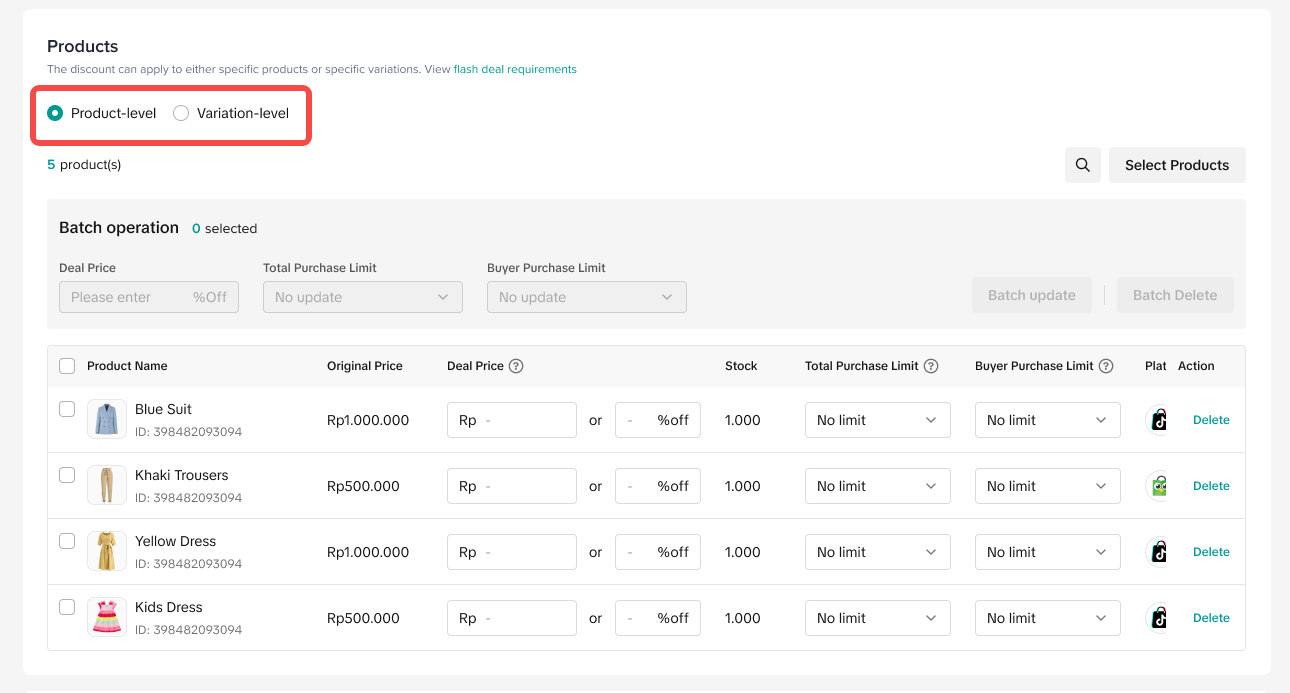Screen dimensions: 1290x693
Task: Click green platform icon for Khaki Trousers
Action: (1158, 486)
